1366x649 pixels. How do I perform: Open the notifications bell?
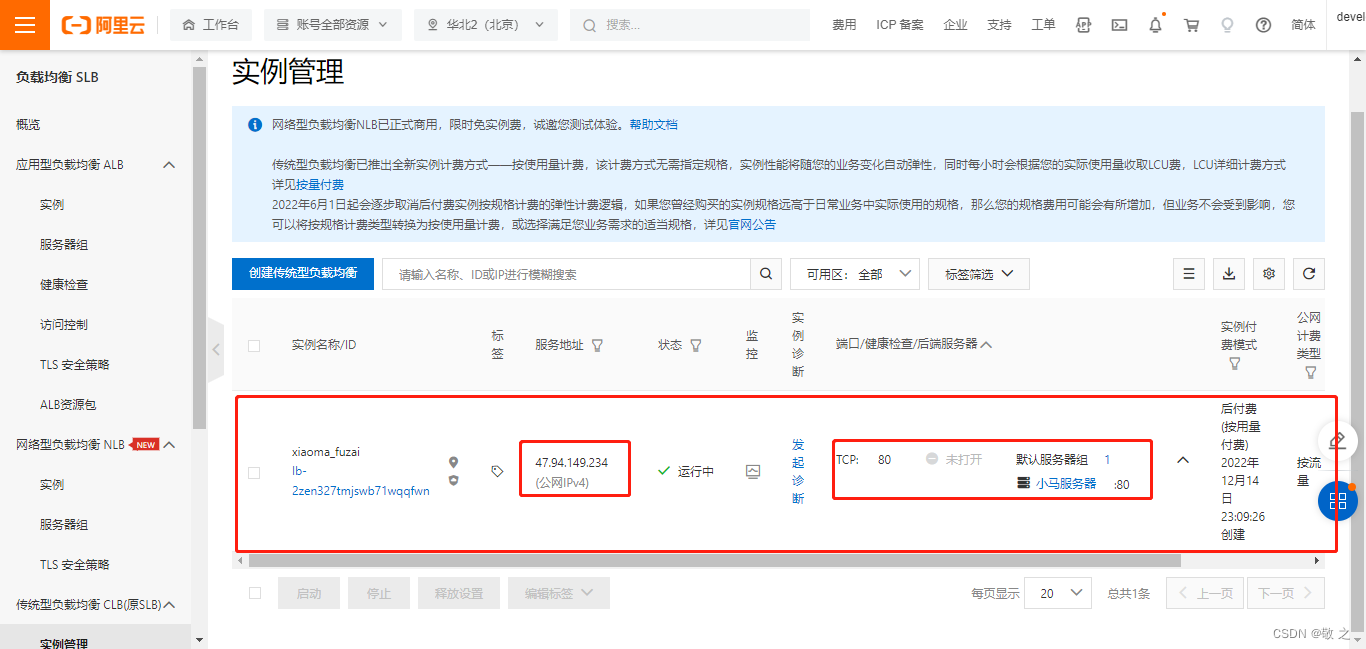(x=1156, y=25)
